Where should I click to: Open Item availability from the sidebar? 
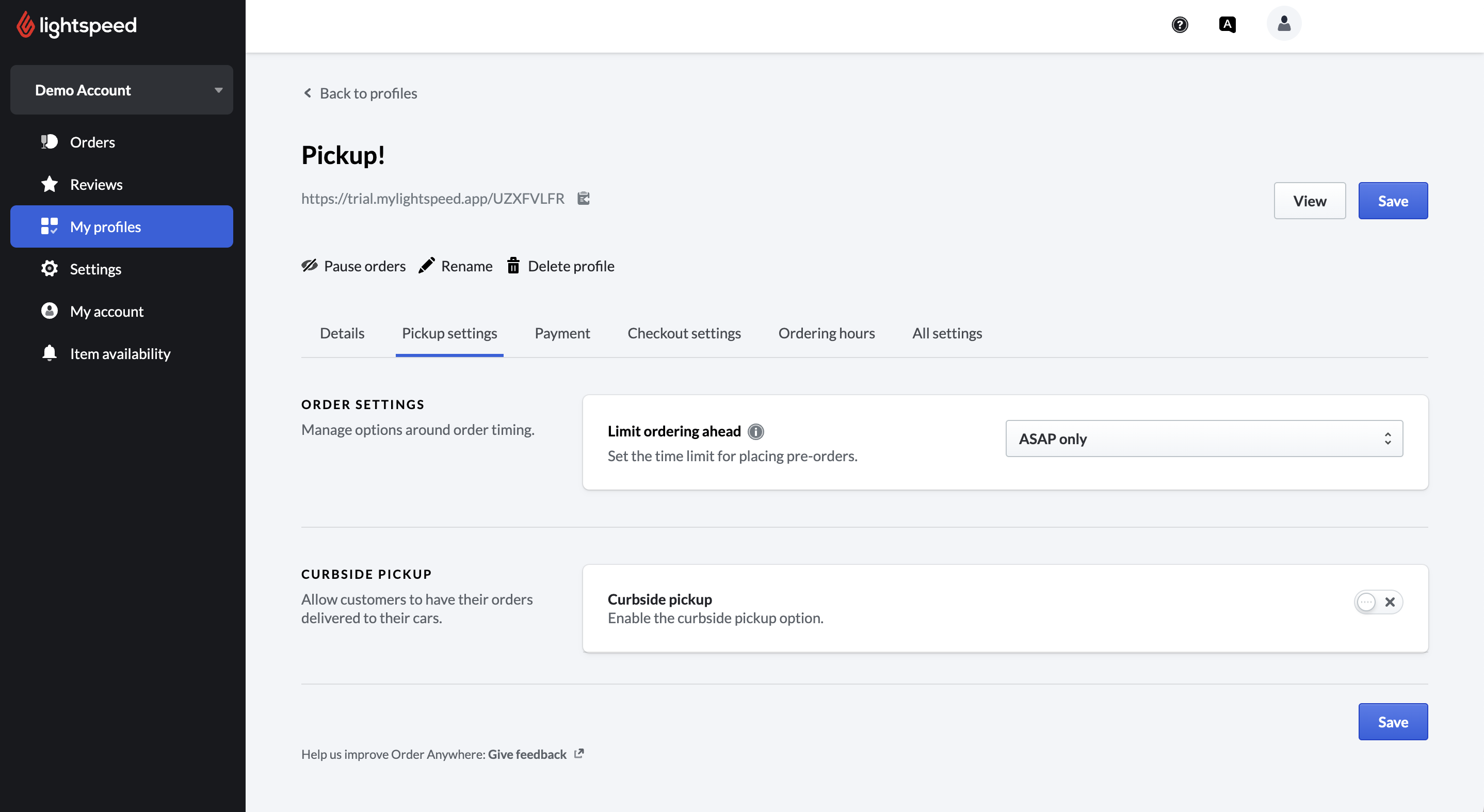click(x=120, y=353)
